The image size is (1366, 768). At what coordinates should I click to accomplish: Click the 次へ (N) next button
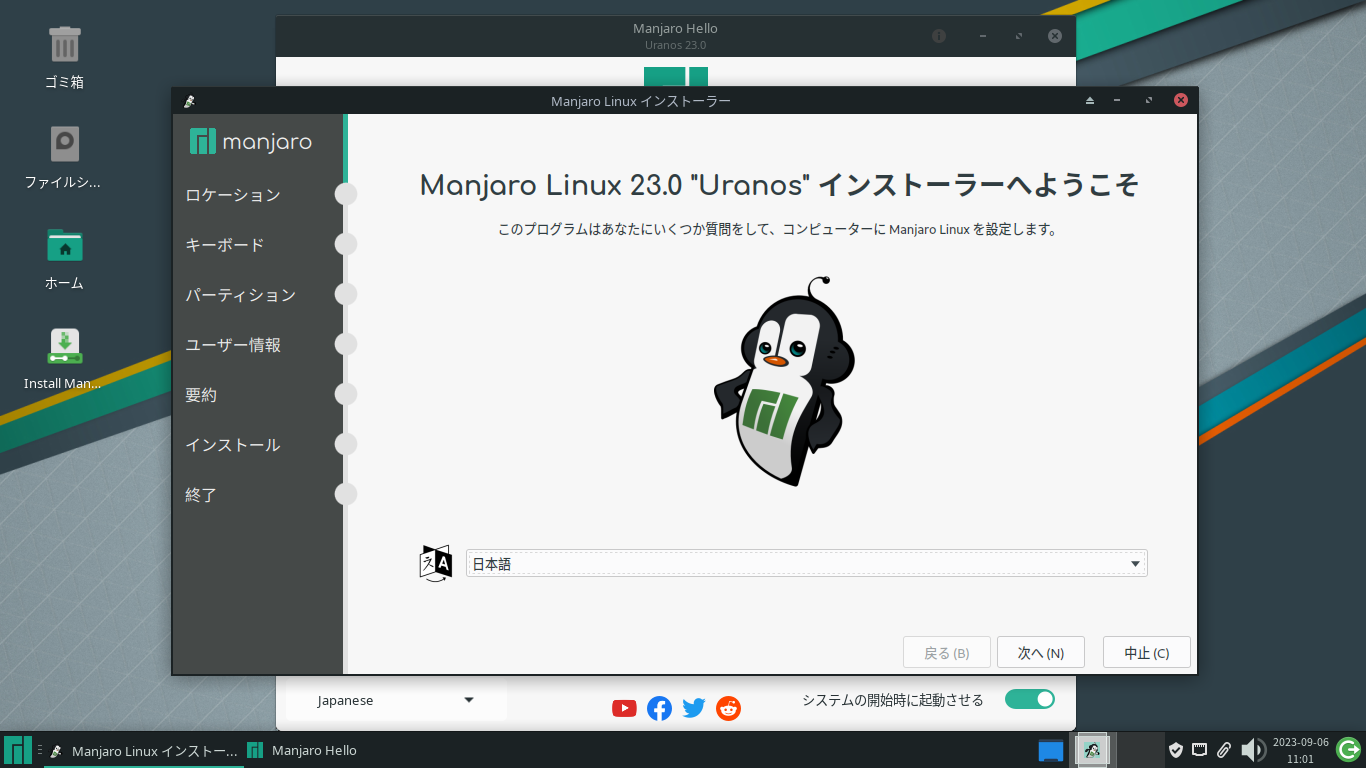pos(1041,652)
